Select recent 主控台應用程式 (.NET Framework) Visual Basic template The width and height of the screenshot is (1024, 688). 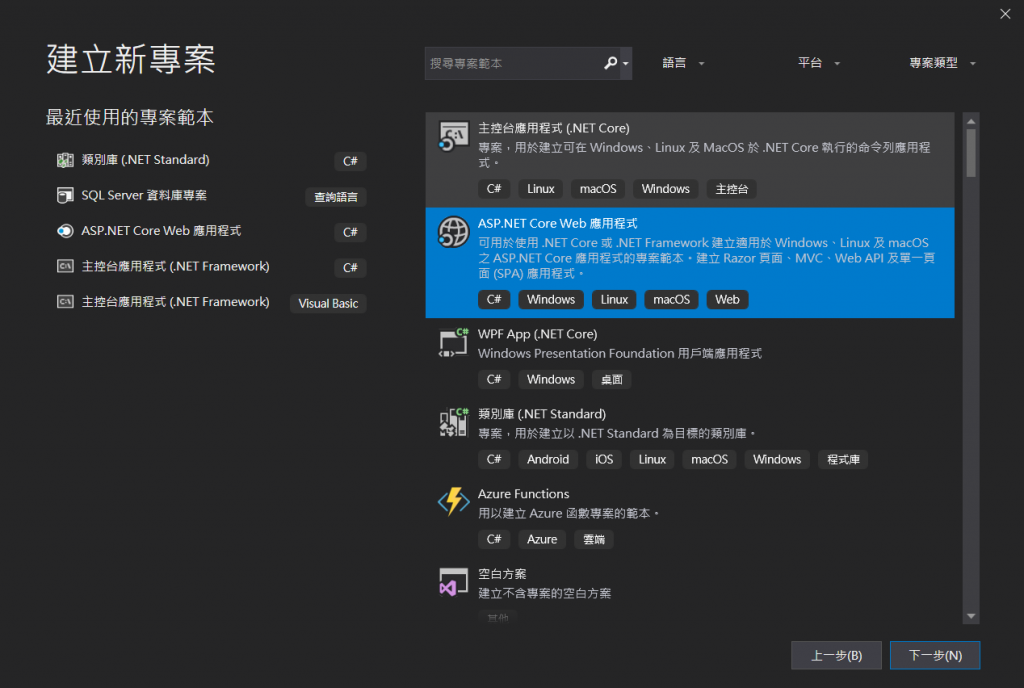click(x=175, y=302)
